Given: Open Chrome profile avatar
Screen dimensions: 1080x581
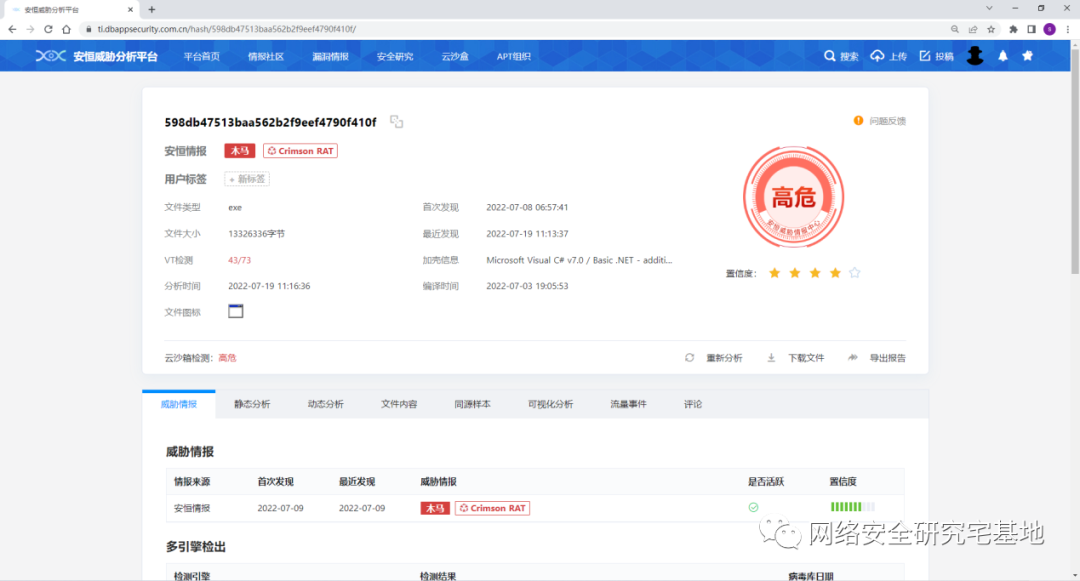Looking at the screenshot, I should tap(1050, 29).
